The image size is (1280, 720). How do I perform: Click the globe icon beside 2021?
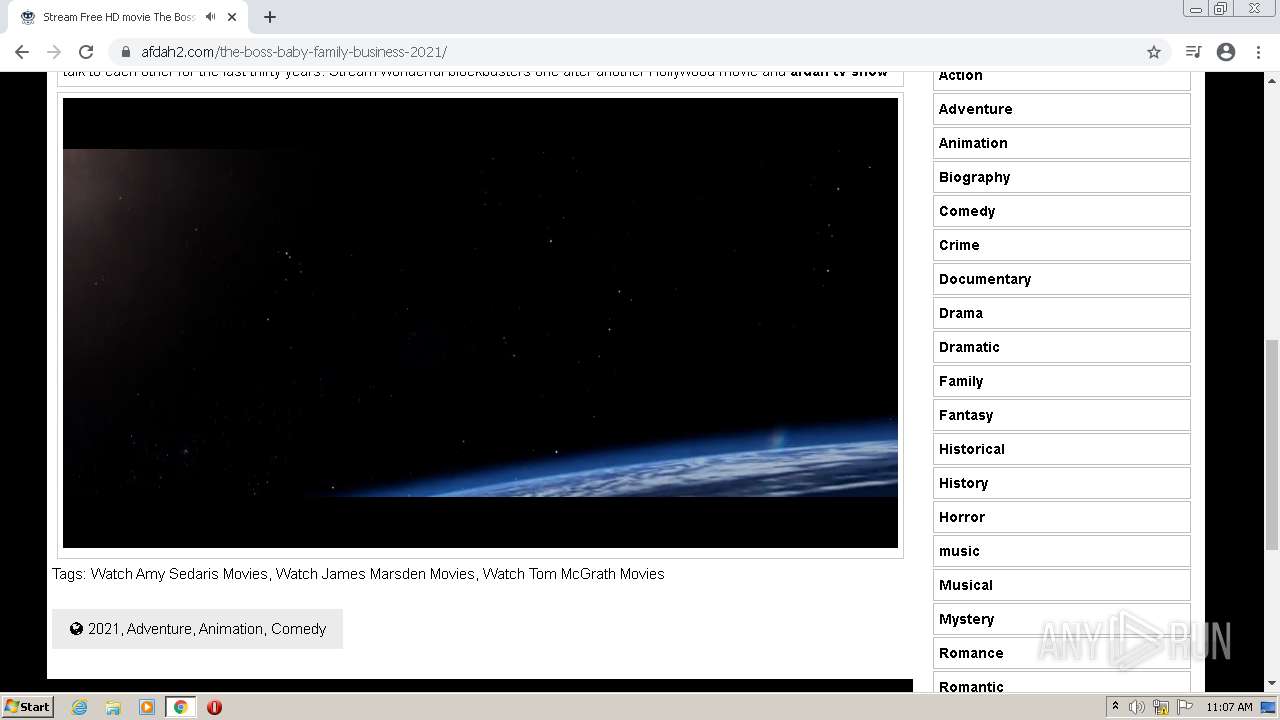(76, 629)
